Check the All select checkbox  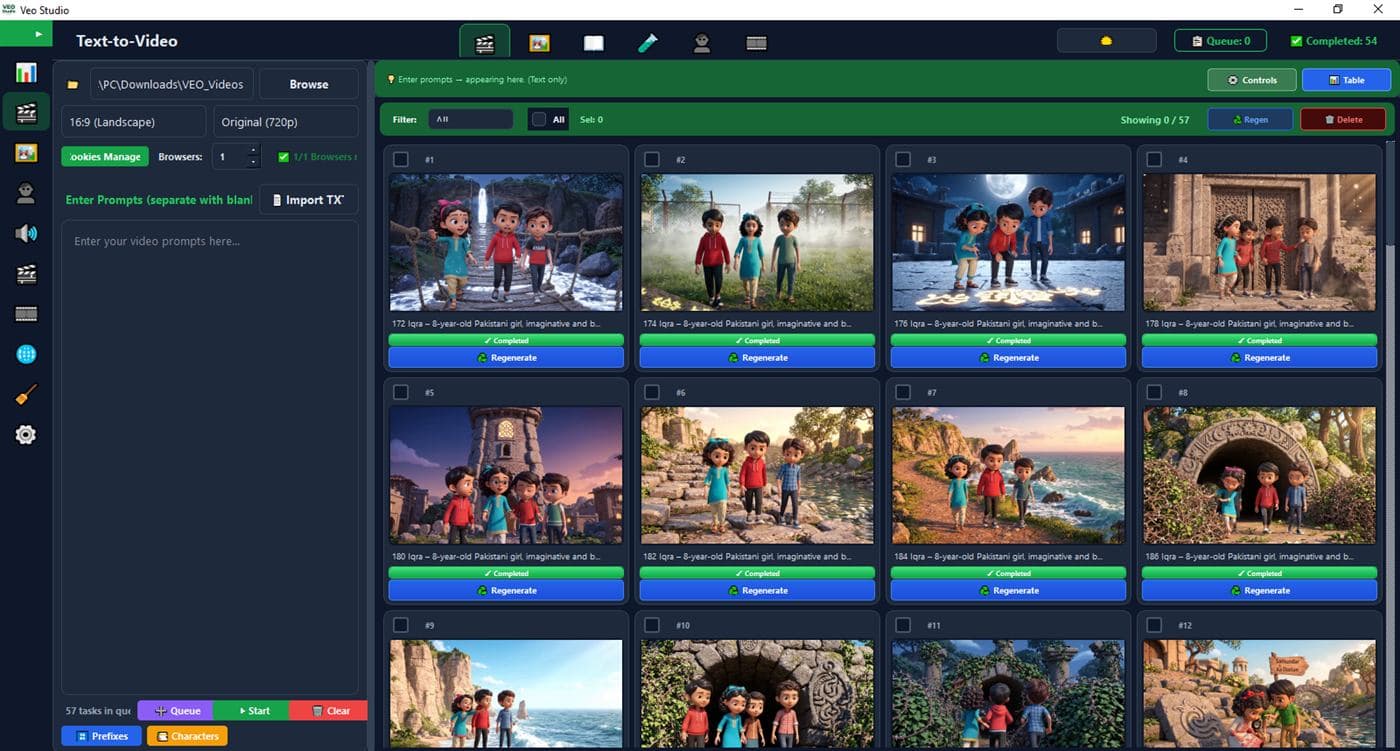[539, 119]
